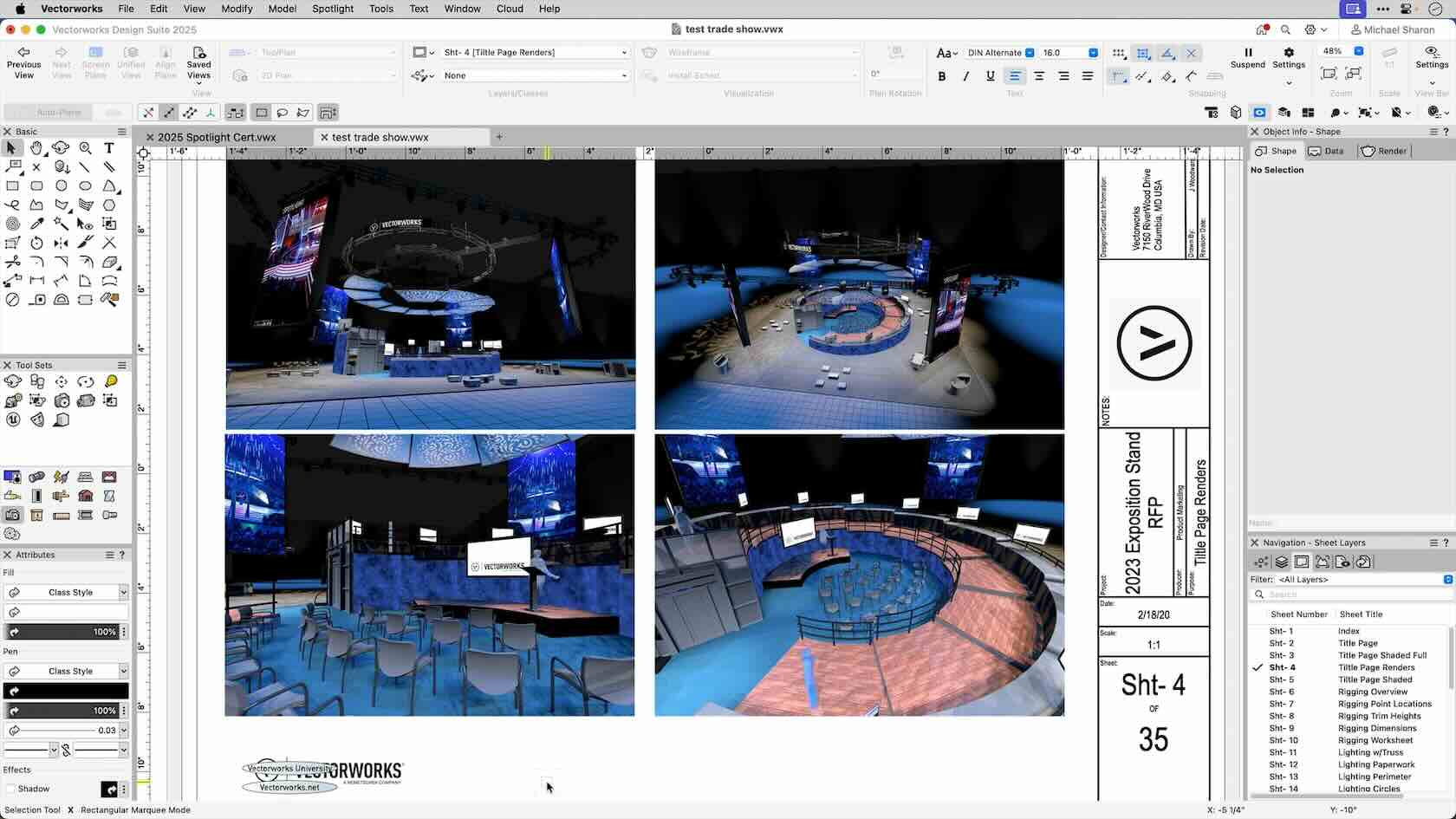Enable bold text formatting
This screenshot has width=1456, height=819.
coord(942,76)
